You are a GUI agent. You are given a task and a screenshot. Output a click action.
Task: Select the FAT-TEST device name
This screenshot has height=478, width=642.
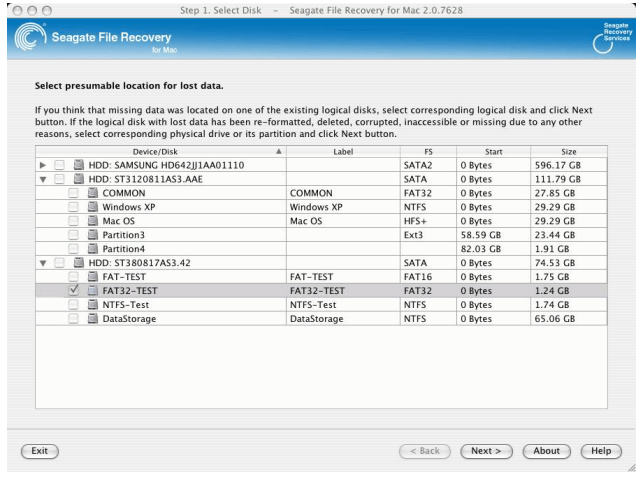pyautogui.click(x=124, y=277)
